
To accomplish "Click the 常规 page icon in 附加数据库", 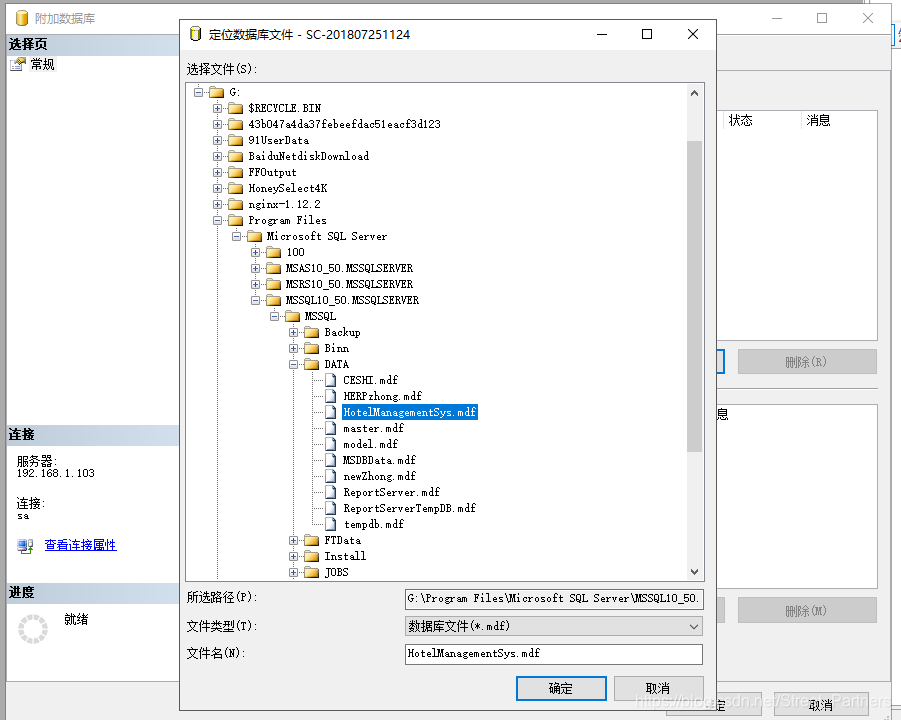I will click(18, 64).
